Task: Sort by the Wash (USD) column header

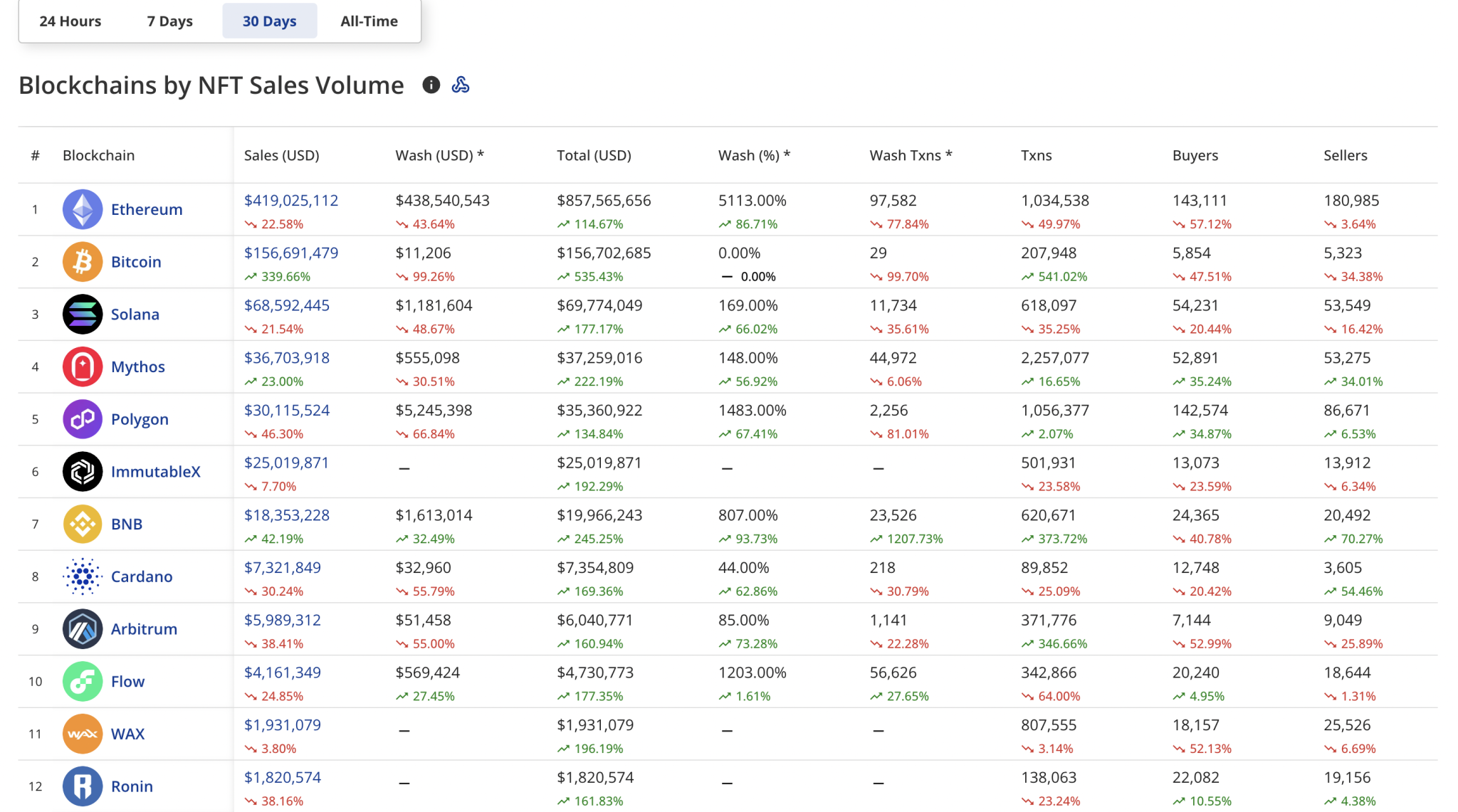Action: click(x=440, y=155)
